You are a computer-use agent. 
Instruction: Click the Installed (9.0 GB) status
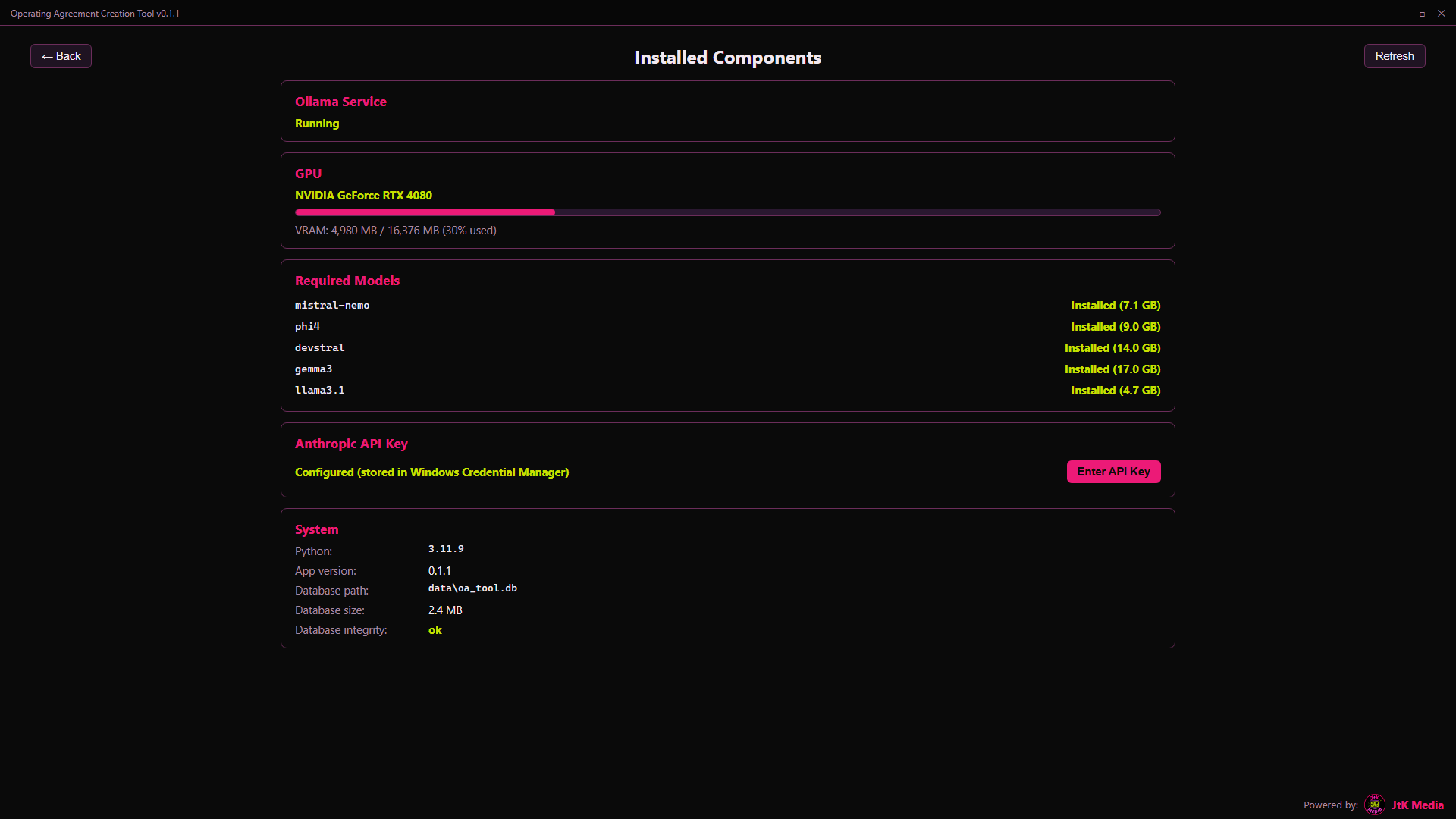point(1116,327)
